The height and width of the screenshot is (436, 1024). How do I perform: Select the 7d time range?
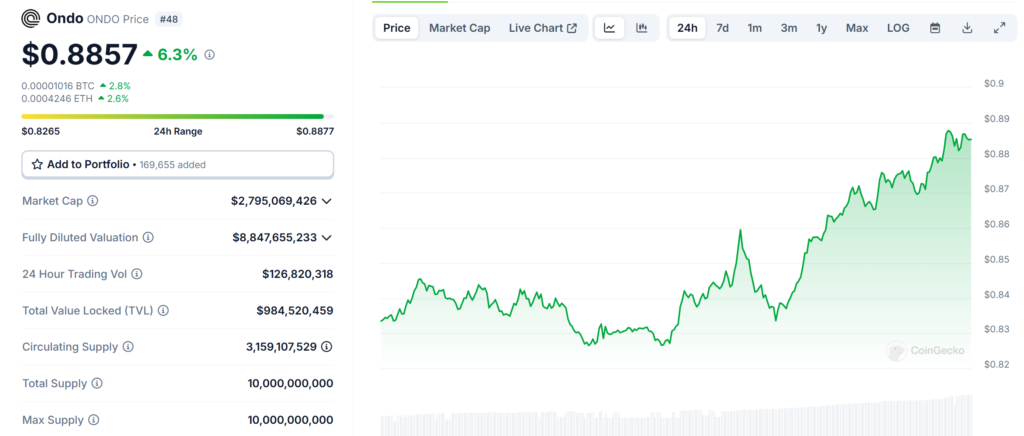coord(722,28)
